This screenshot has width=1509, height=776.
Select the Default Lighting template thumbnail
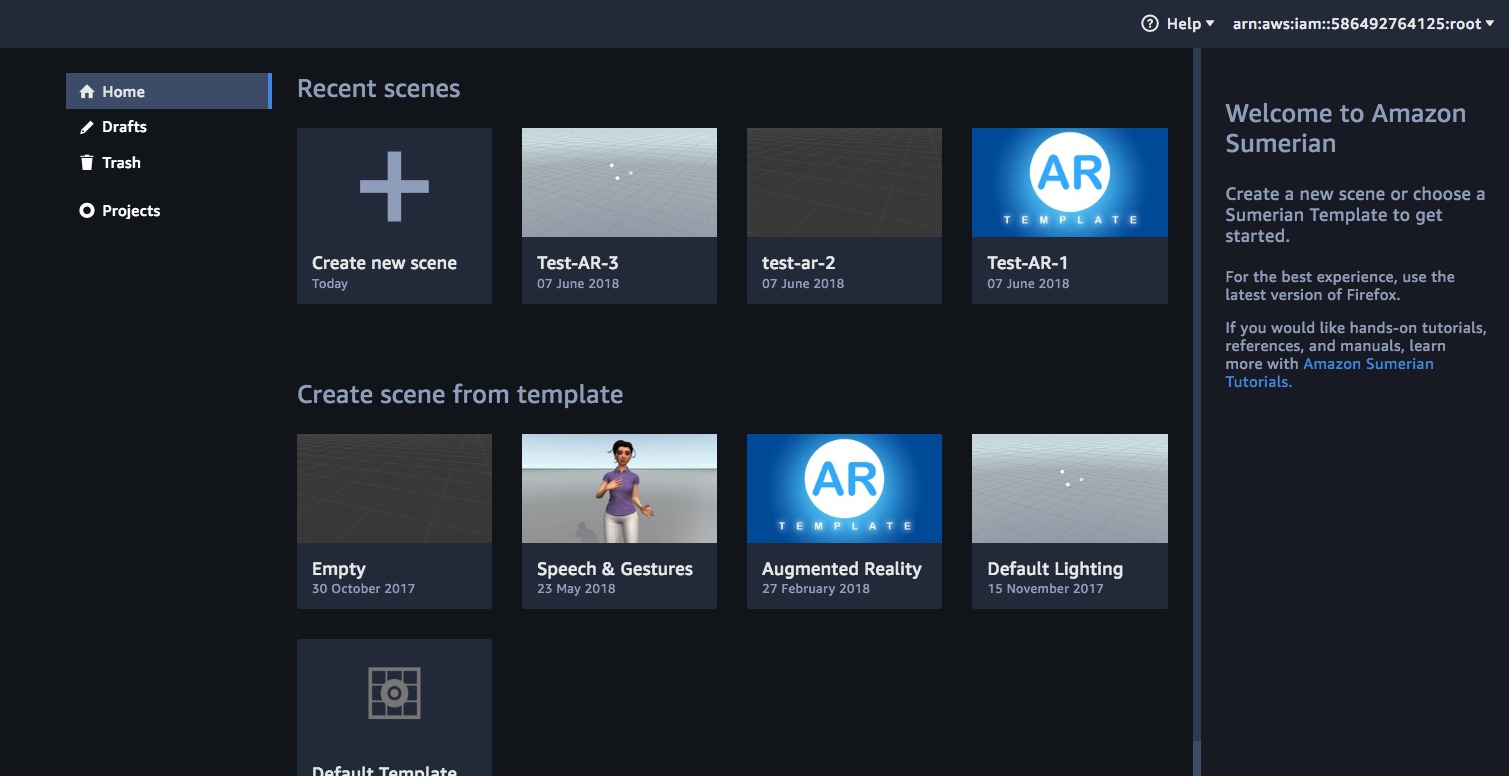1070,488
